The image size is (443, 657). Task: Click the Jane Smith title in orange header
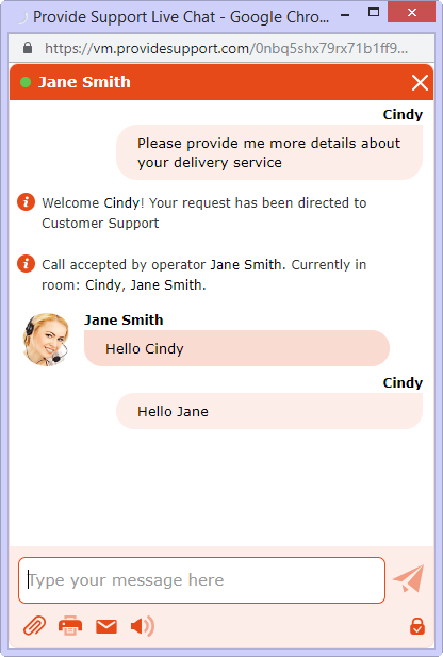click(x=84, y=82)
